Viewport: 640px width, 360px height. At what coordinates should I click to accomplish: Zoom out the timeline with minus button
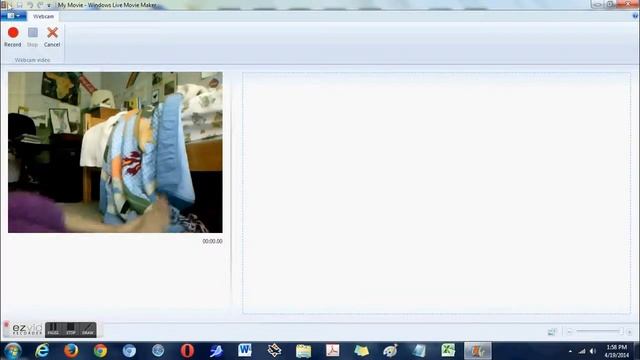tap(570, 332)
